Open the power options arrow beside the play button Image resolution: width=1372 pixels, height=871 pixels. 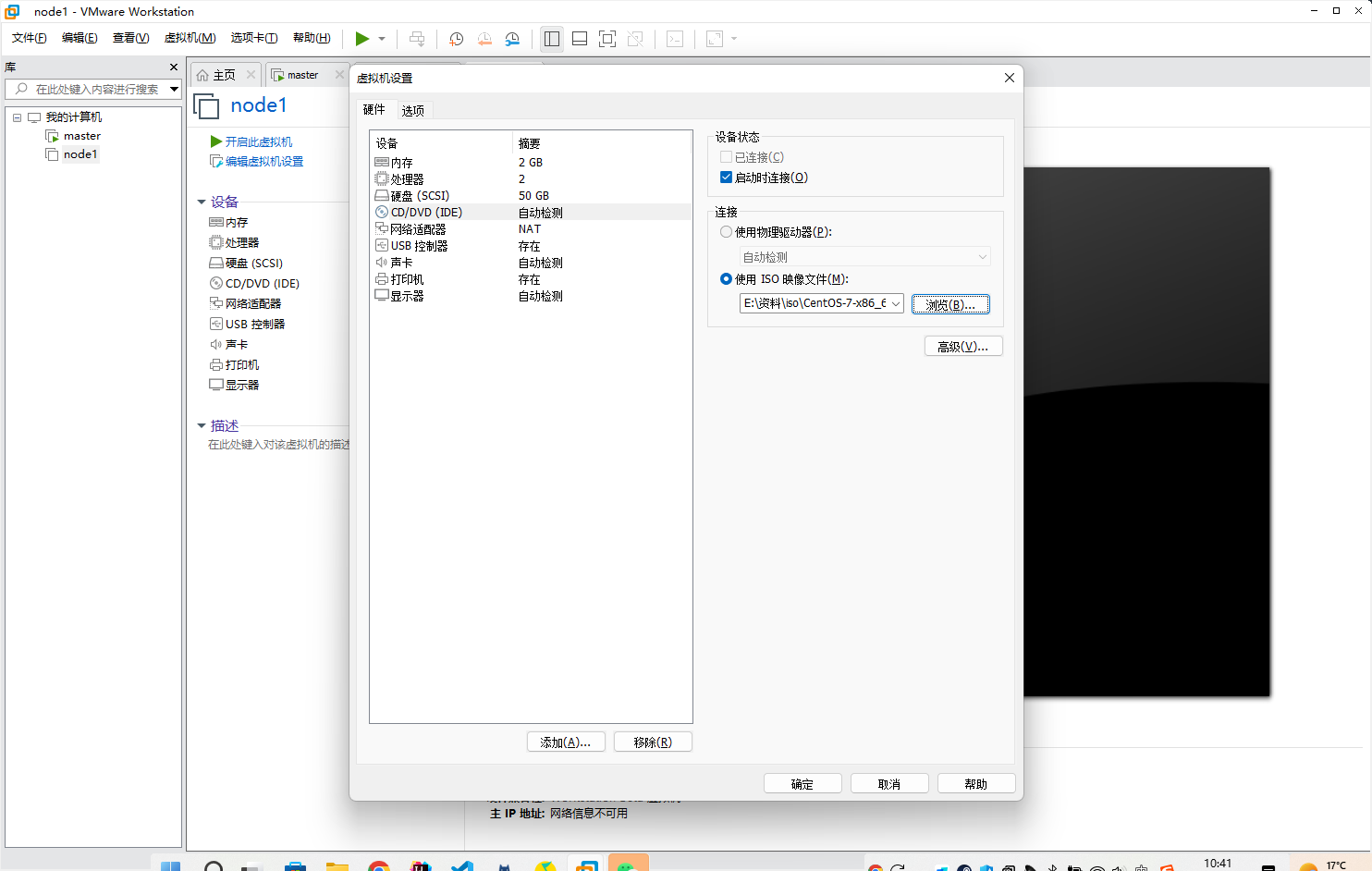(382, 39)
